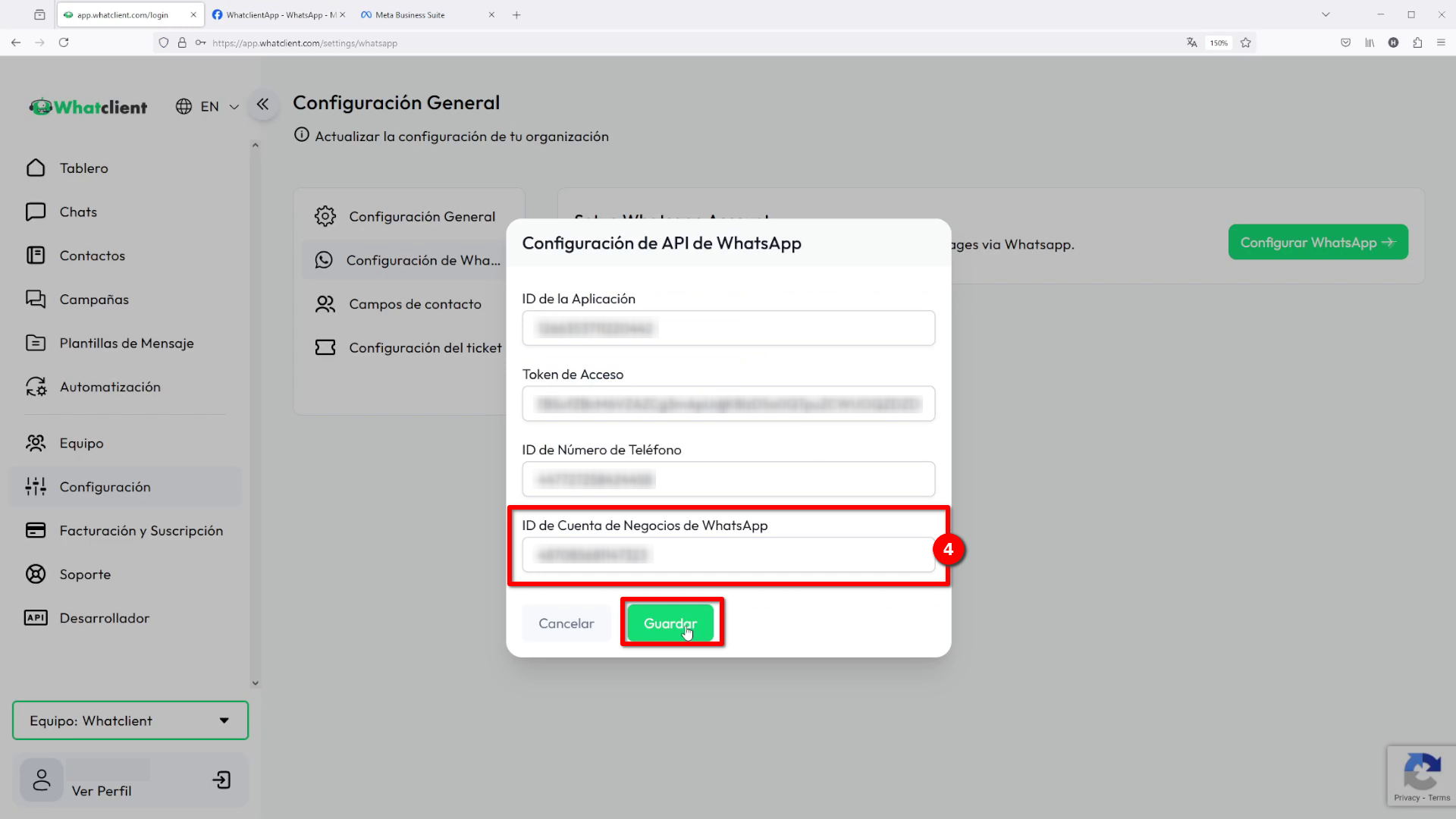
Task: Open Desarrollador API icon
Action: tap(36, 618)
